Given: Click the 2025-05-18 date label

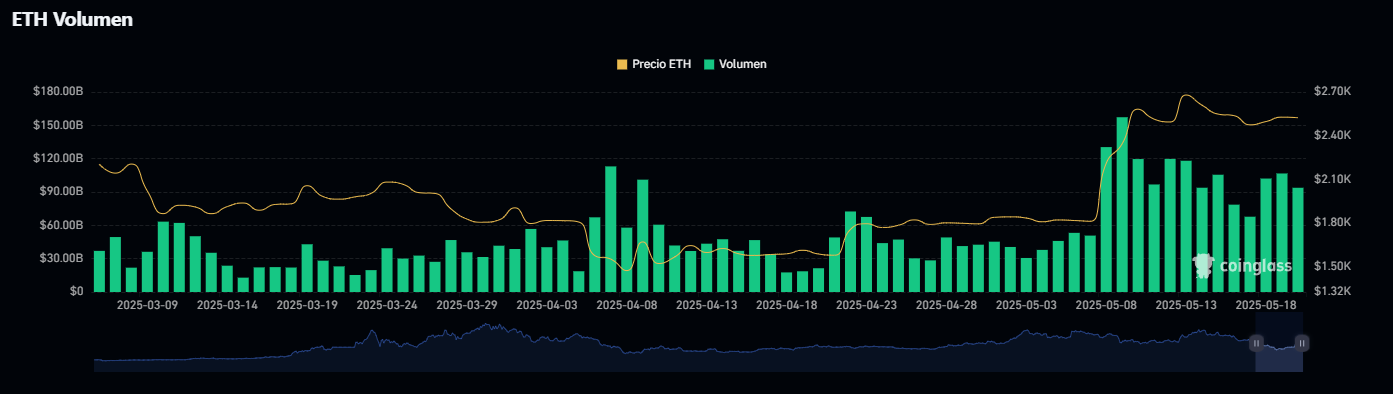Looking at the screenshot, I should (1267, 305).
